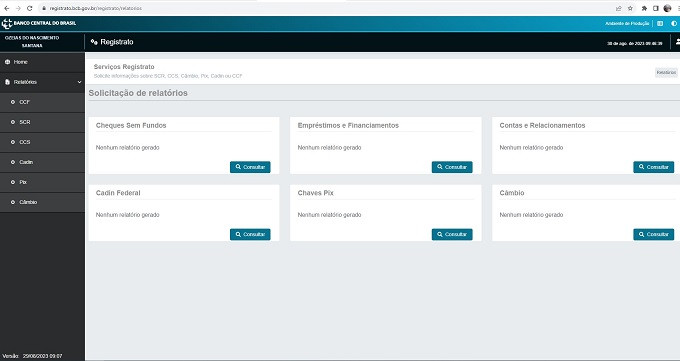680x361 pixels.
Task: Click Consultar for Cadin Federal
Action: [250, 234]
